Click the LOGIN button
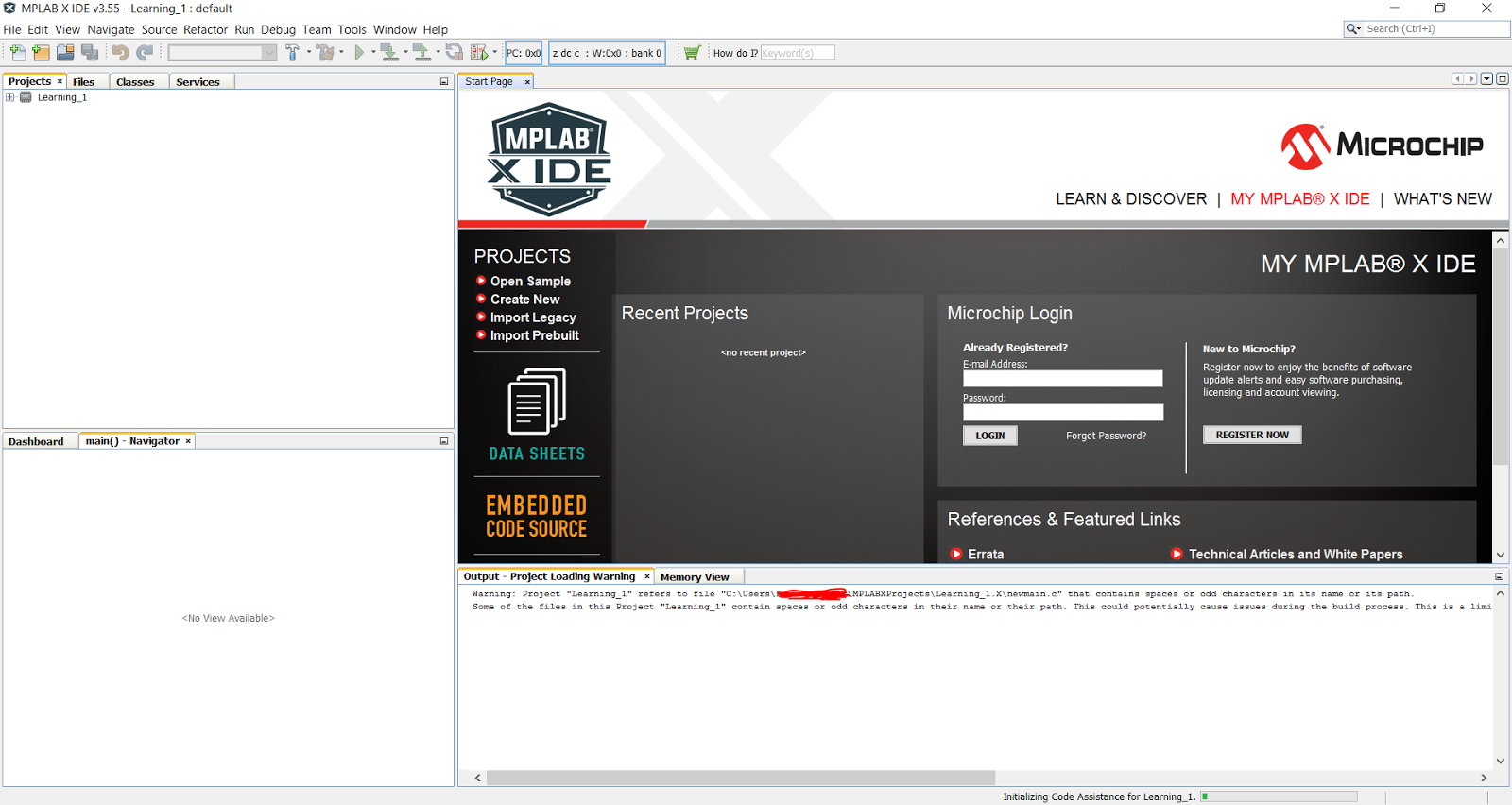The height and width of the screenshot is (805, 1512). tap(990, 436)
